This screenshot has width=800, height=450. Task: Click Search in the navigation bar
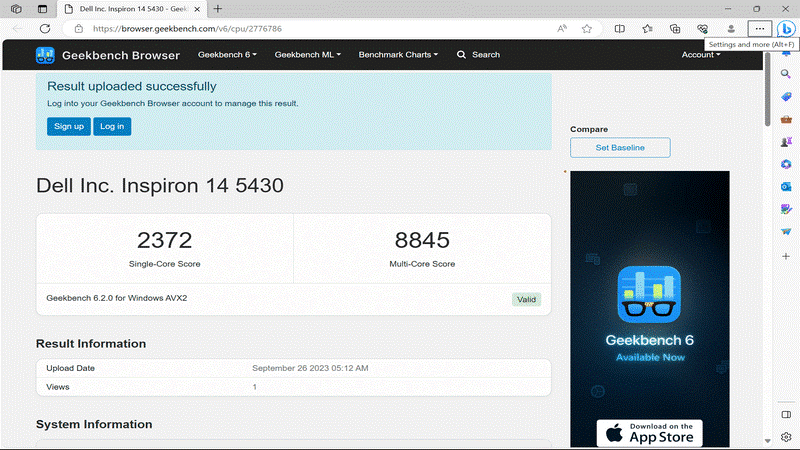[x=478, y=55]
